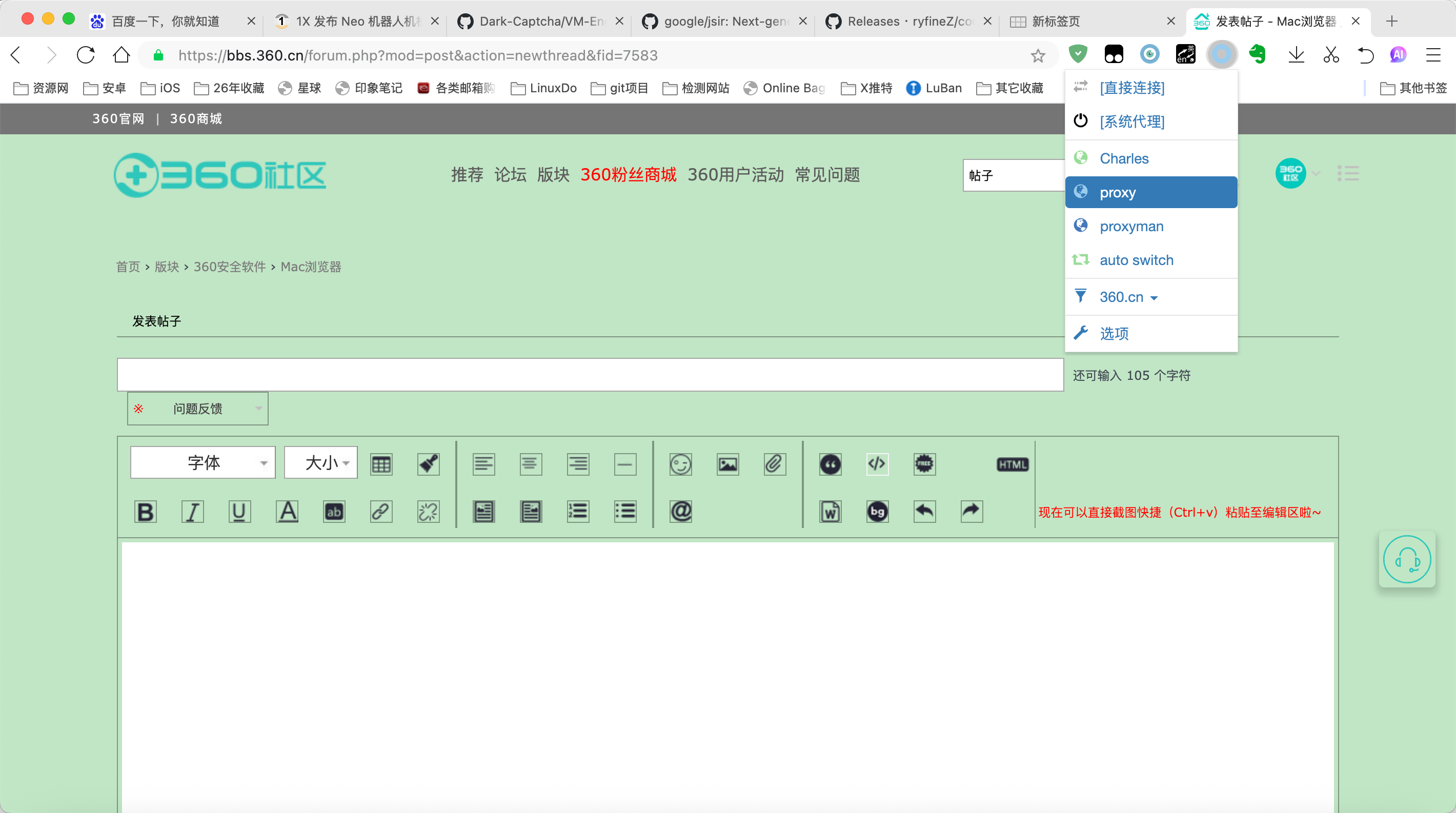Screen dimensions: 1456x813
Task: Open the 常见问题 page
Action: 827,175
